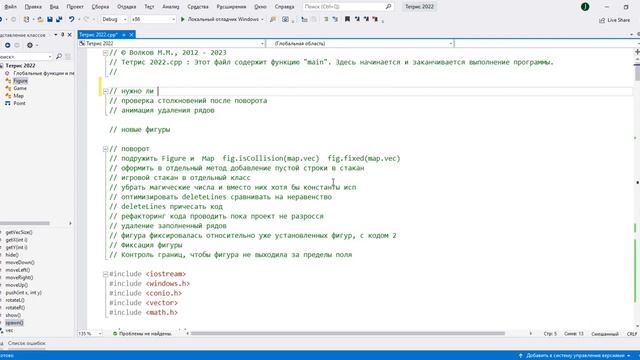Select the global functions node
Screen dimensions: 640x360
point(44,73)
